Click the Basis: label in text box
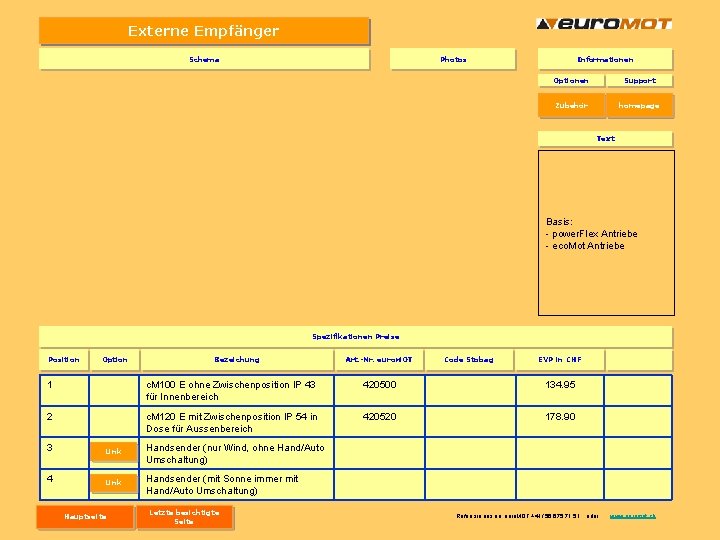Viewport: 720px width, 540px height. [x=559, y=222]
